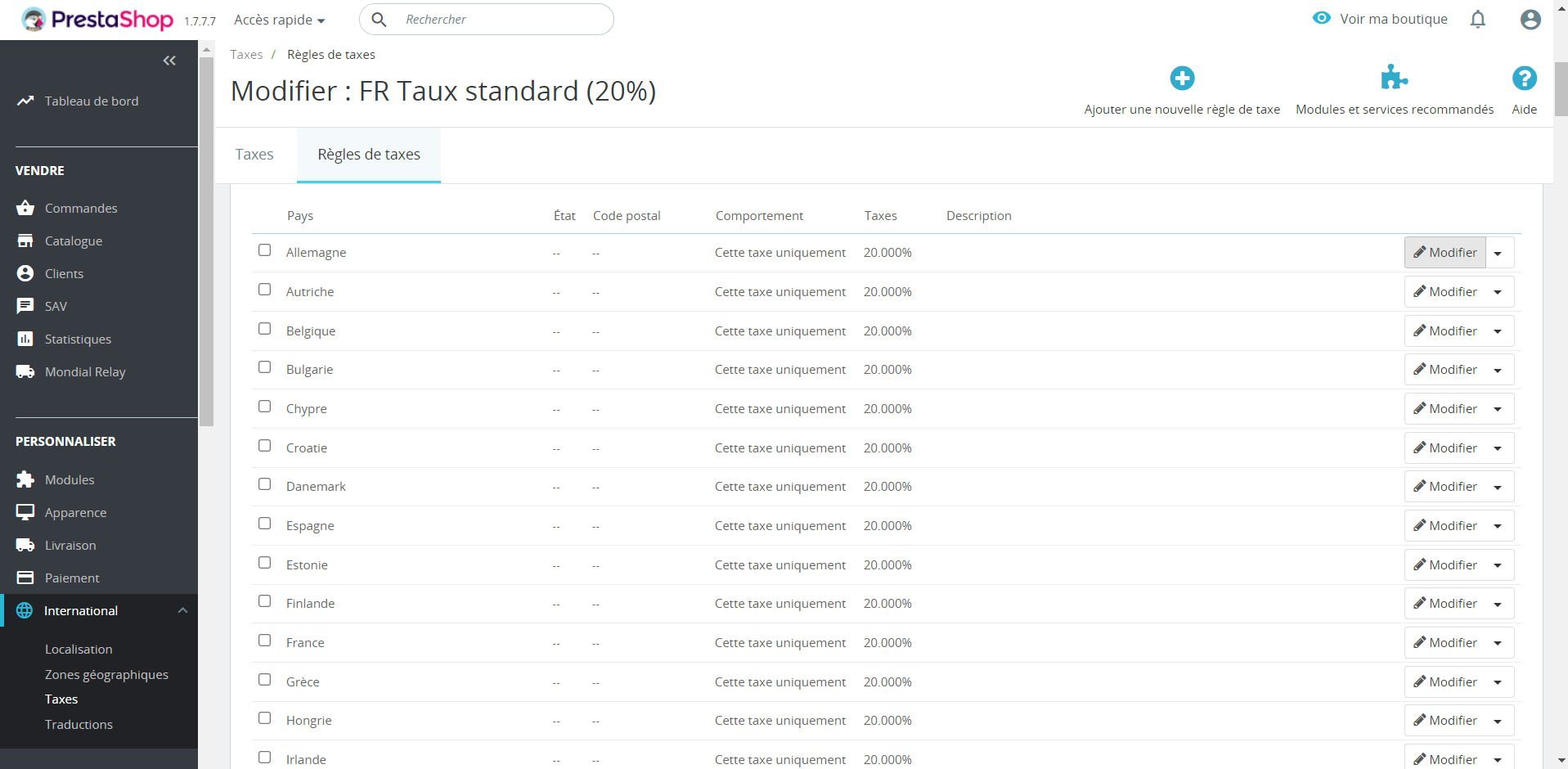Open Zones géographiques submenu item

[x=106, y=674]
